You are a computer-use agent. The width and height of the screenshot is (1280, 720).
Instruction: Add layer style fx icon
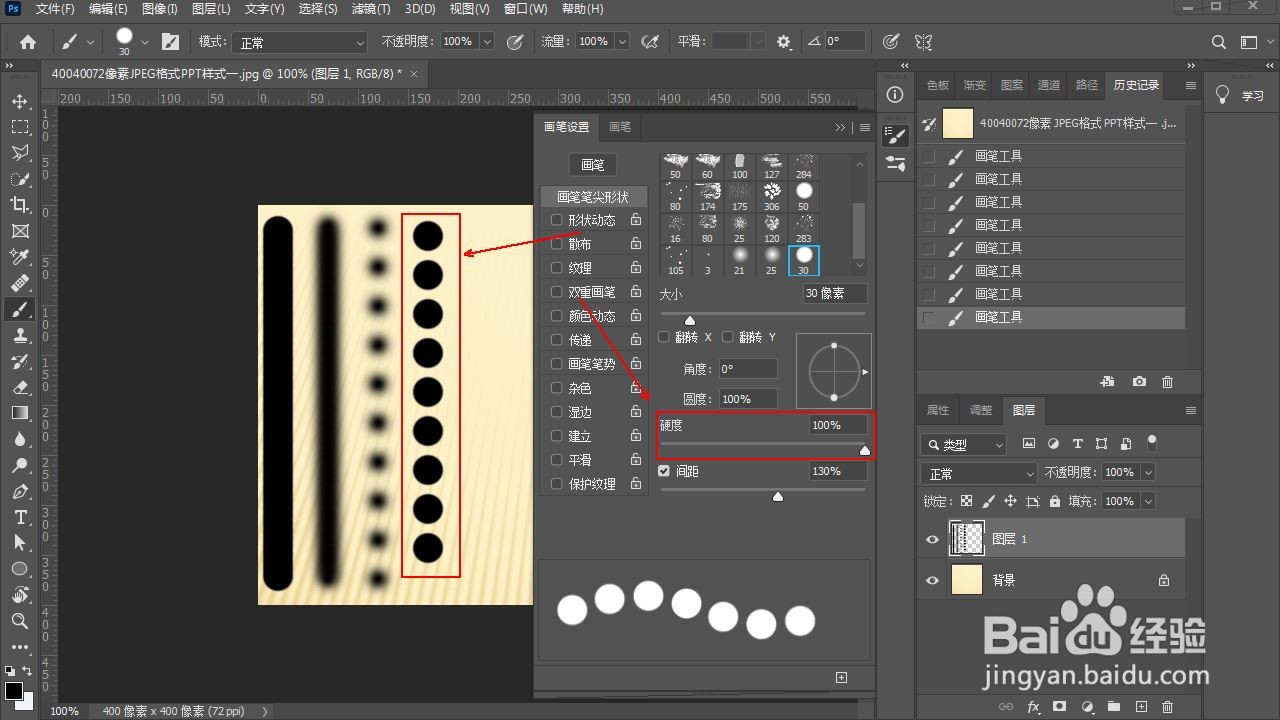[x=1034, y=707]
